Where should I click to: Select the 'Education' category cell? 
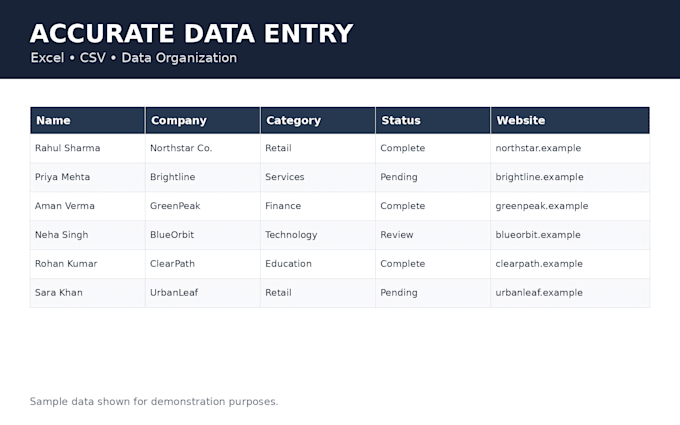pos(318,264)
